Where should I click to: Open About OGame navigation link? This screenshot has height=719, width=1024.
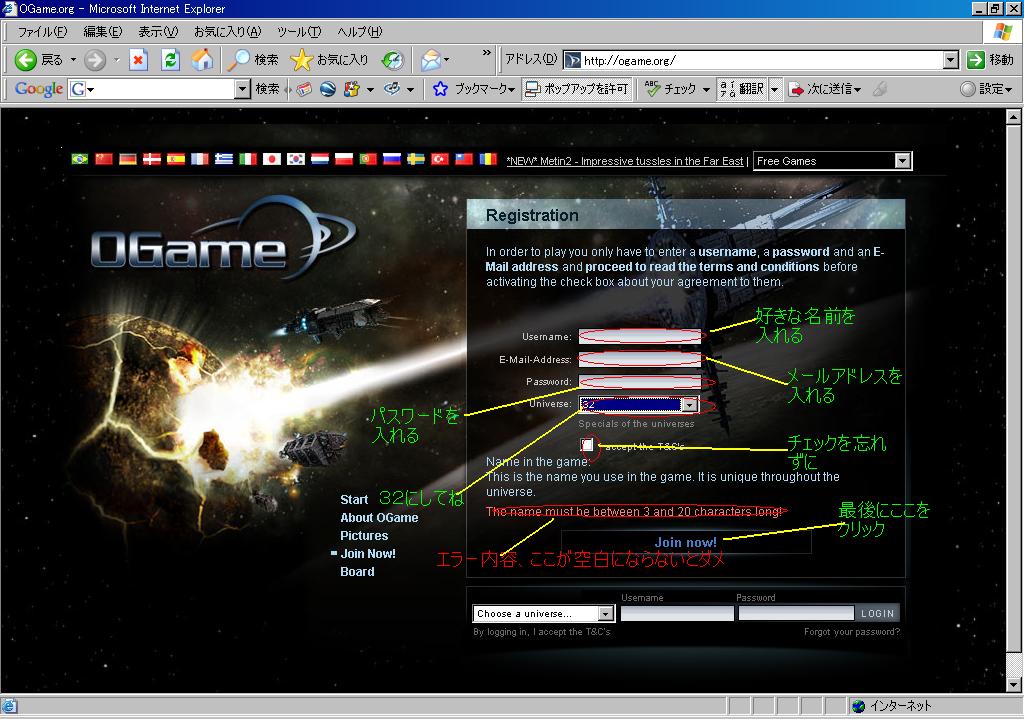click(379, 518)
